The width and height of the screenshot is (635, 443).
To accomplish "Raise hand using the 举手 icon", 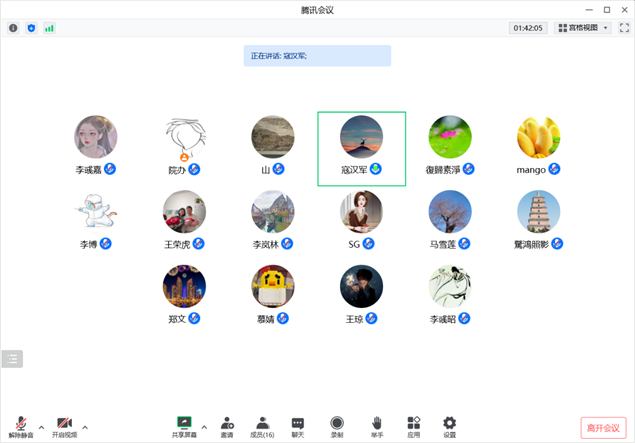I will 377,425.
